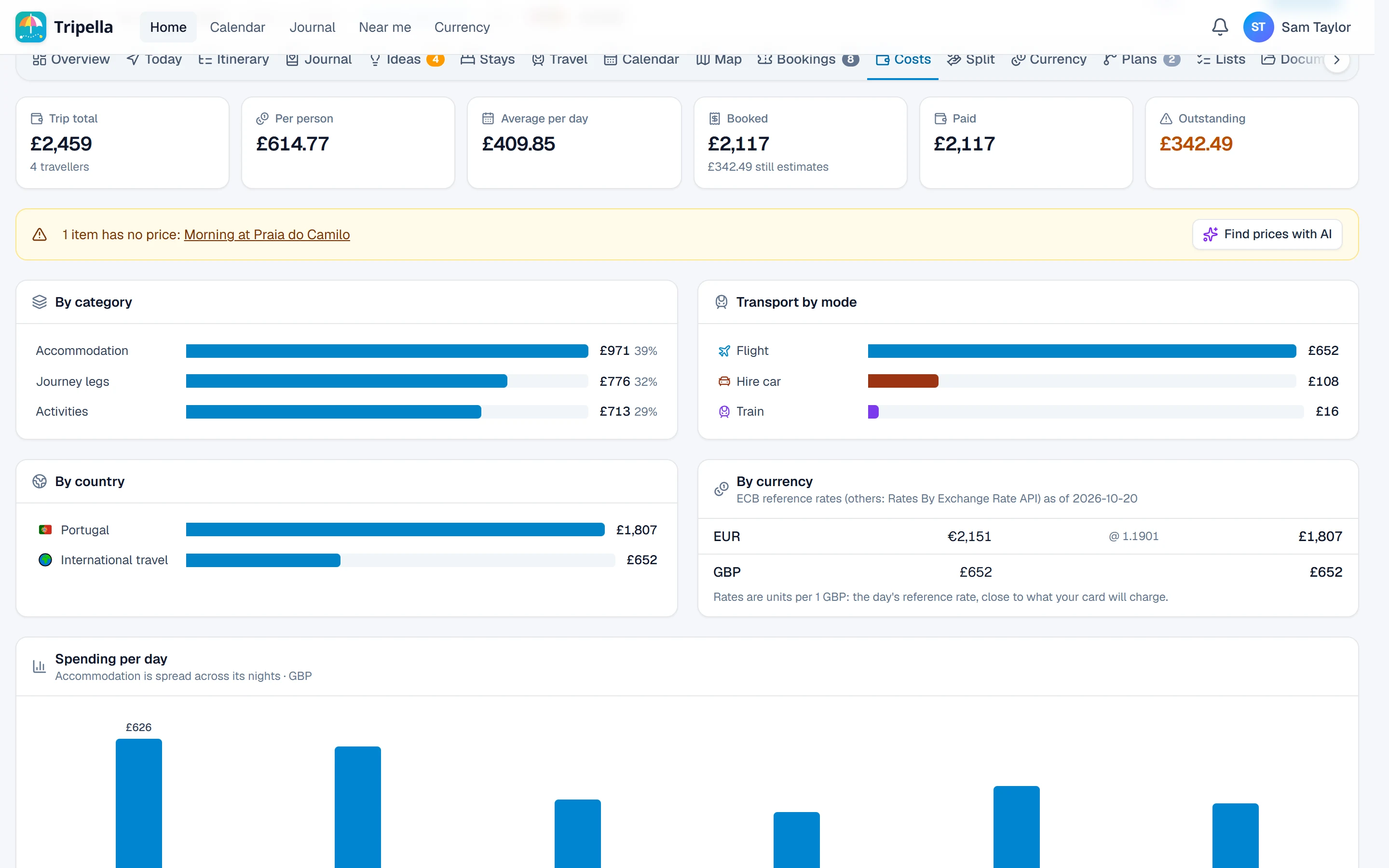Click the Hire car icon
Image resolution: width=1389 pixels, height=868 pixels.
point(724,381)
